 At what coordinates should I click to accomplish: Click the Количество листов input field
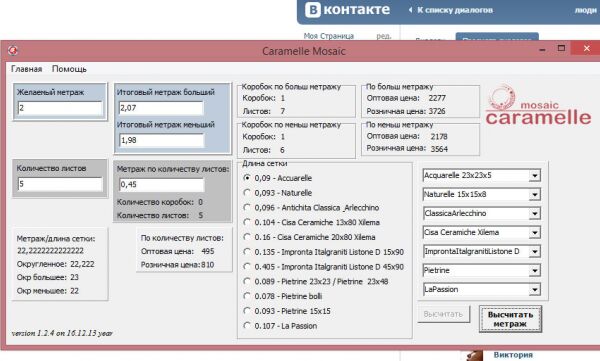(x=60, y=184)
